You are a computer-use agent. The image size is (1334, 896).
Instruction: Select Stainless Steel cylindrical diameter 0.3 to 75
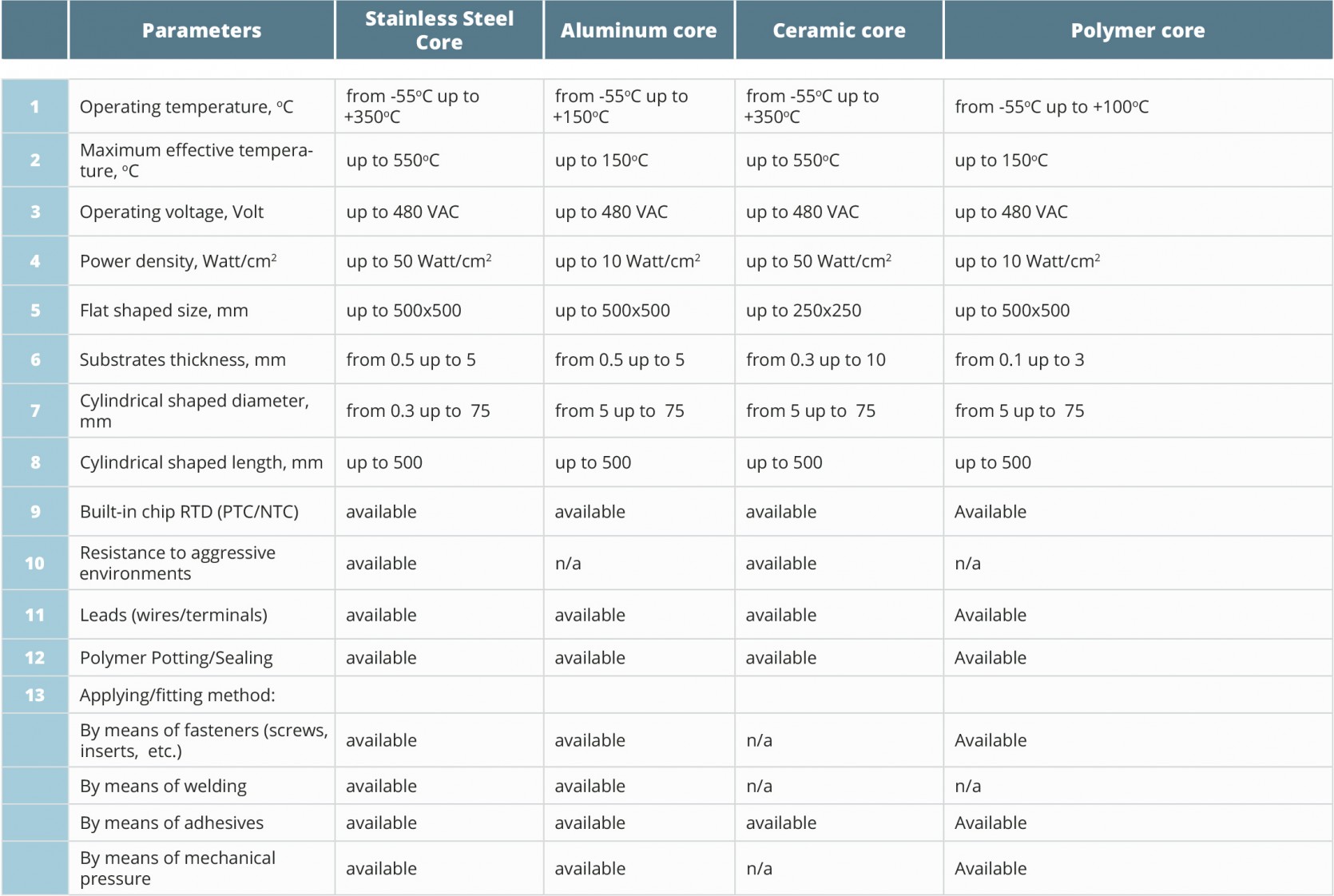tap(418, 410)
